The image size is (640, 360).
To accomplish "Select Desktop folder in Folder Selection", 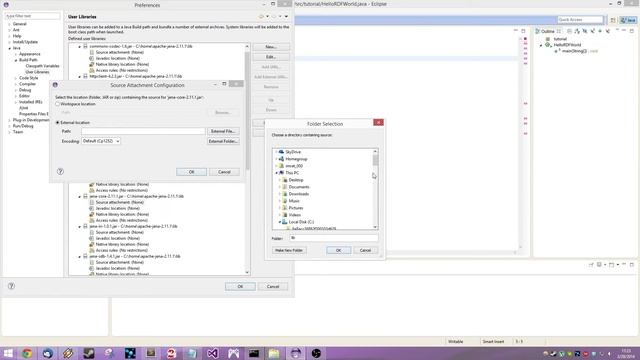I will pyautogui.click(x=296, y=180).
